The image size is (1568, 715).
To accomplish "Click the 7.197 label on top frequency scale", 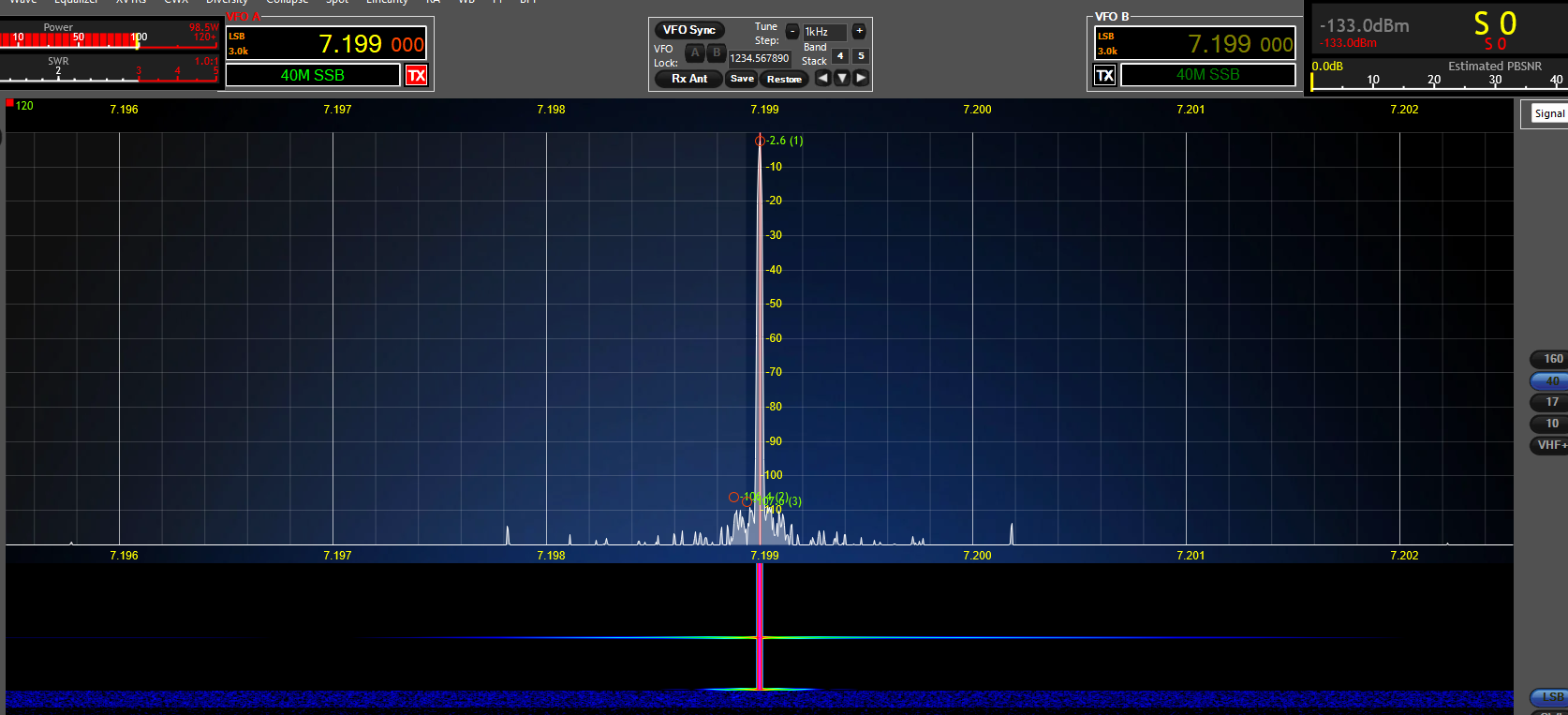I will pos(337,110).
